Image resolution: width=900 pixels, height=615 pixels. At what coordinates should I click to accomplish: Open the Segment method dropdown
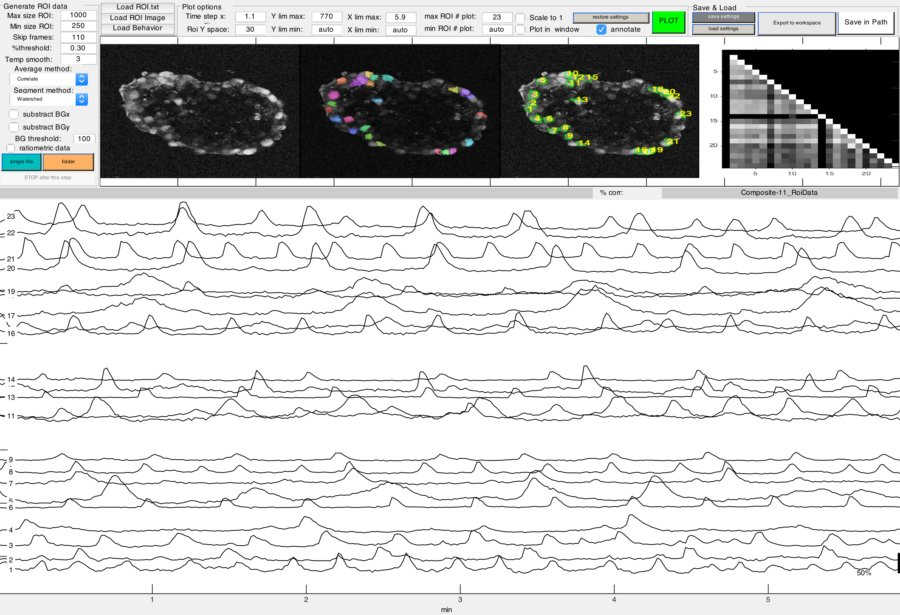pos(51,99)
